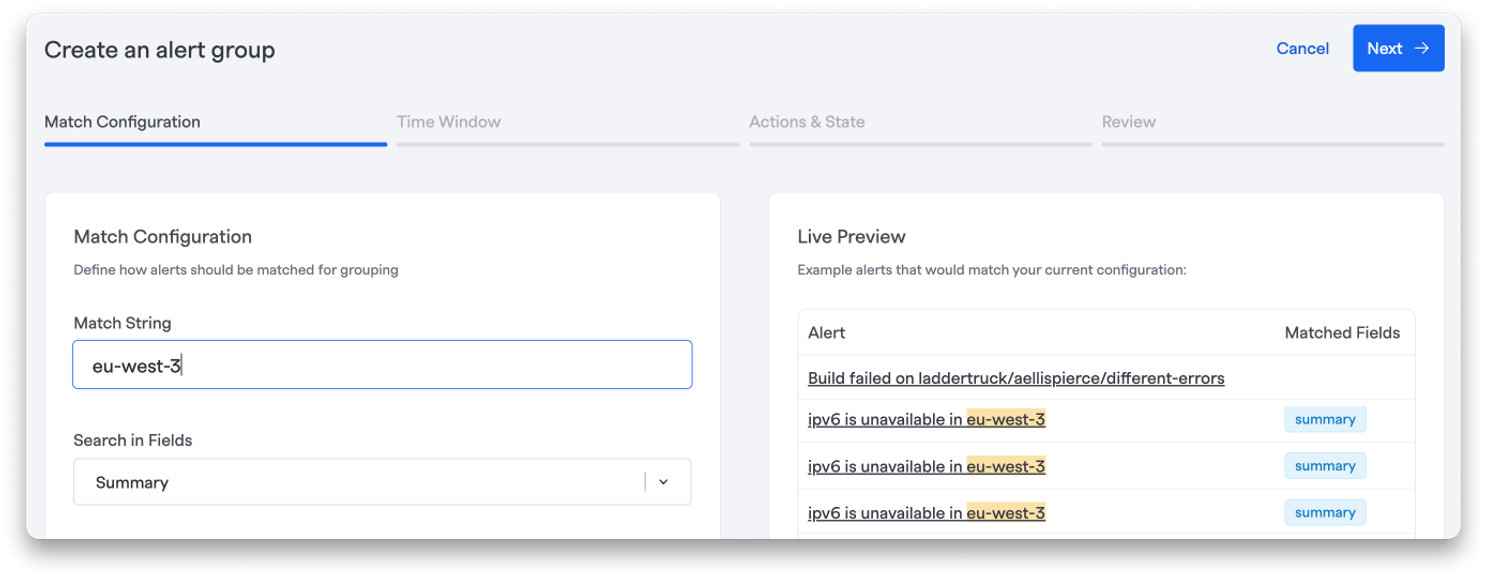Click the gray progress bar beneath Review

coord(1273,144)
